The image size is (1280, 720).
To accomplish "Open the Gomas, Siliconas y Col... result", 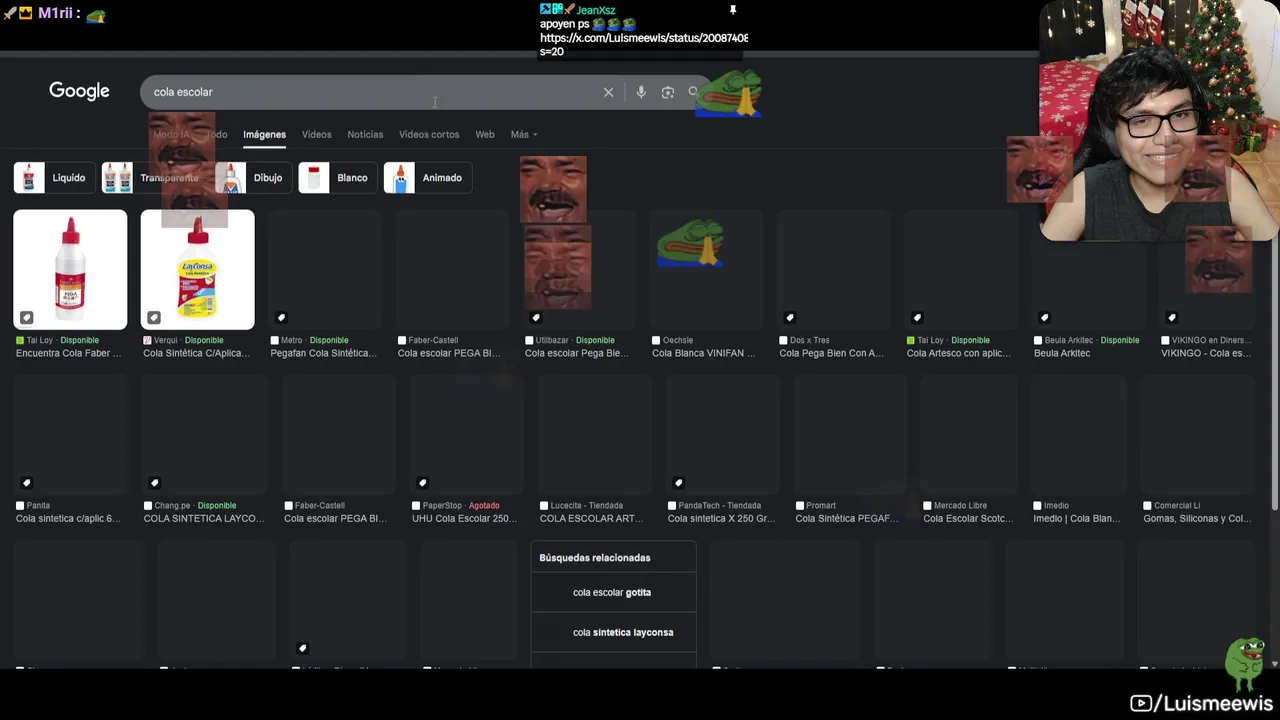I will pos(1197,518).
